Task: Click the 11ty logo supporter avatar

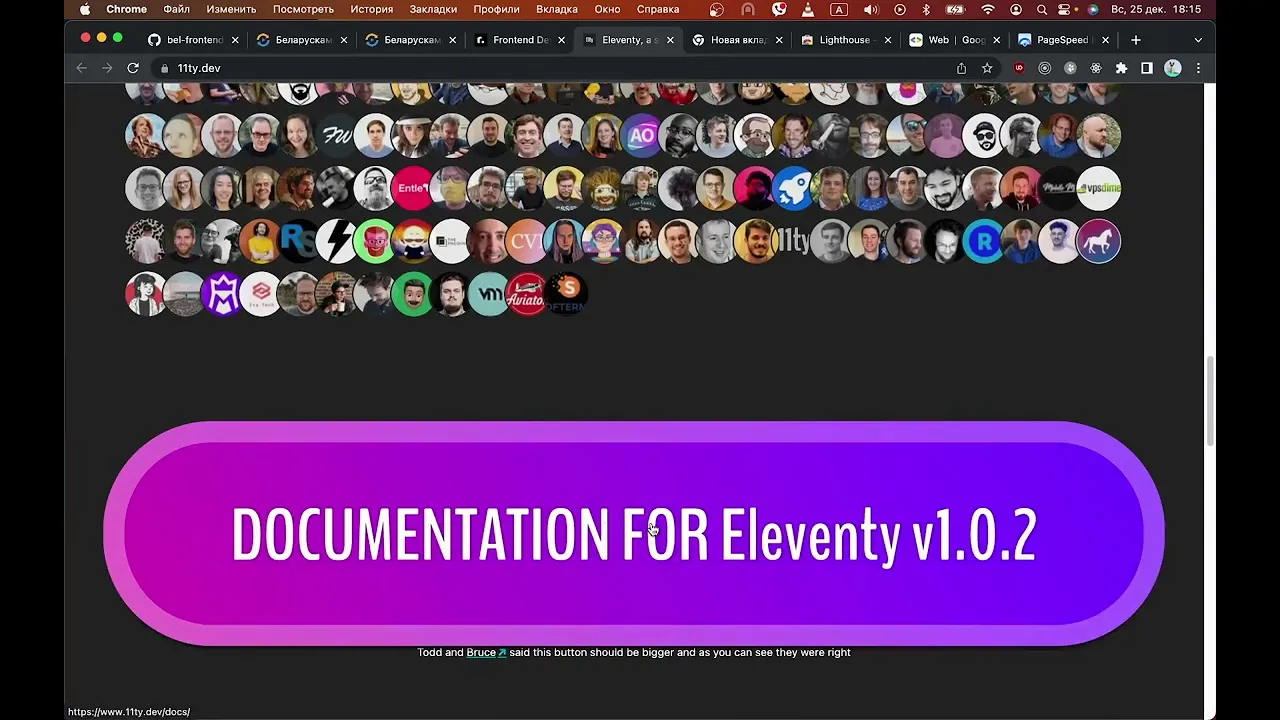Action: tap(793, 241)
